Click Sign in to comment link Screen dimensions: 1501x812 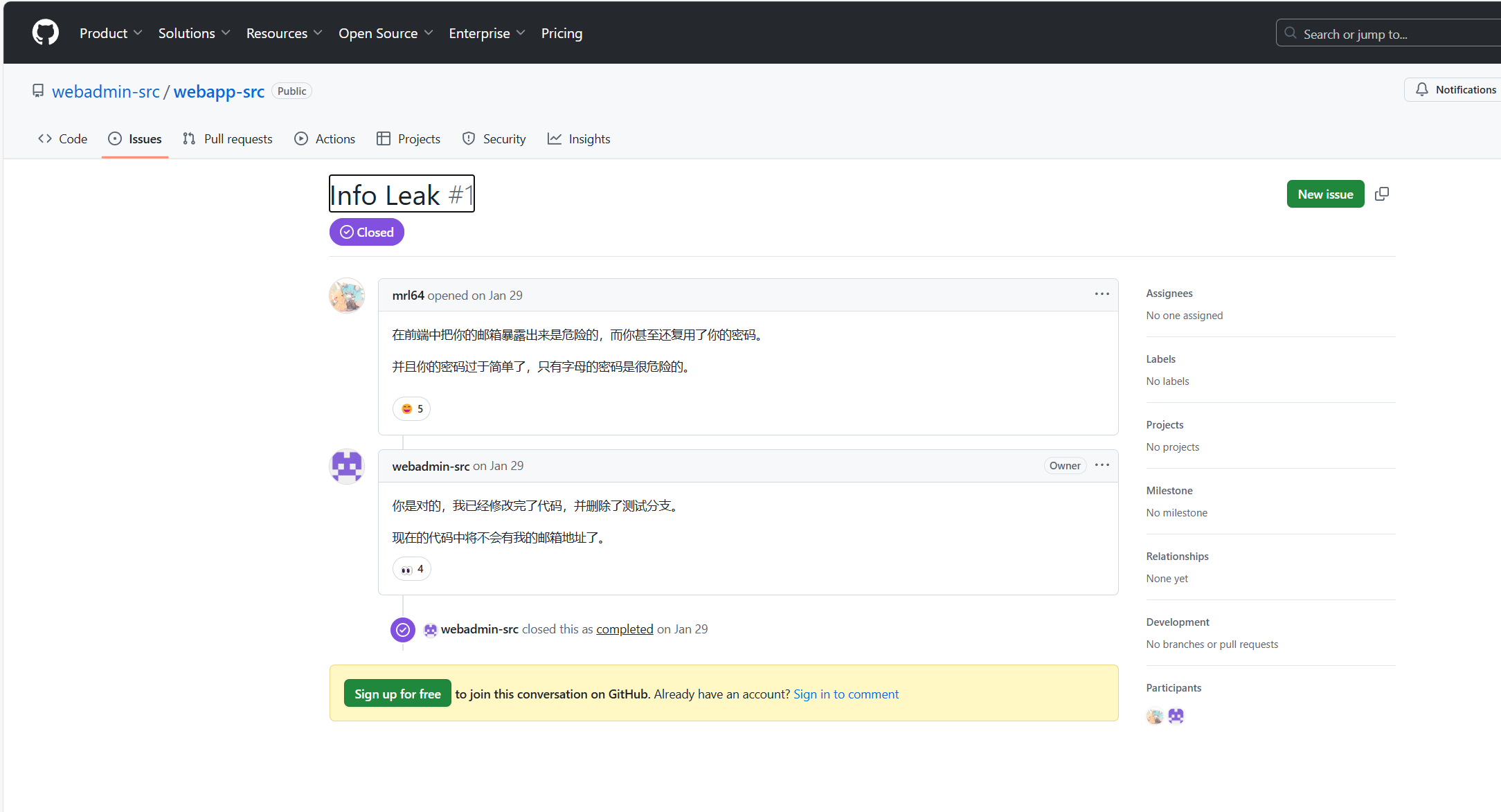[846, 694]
